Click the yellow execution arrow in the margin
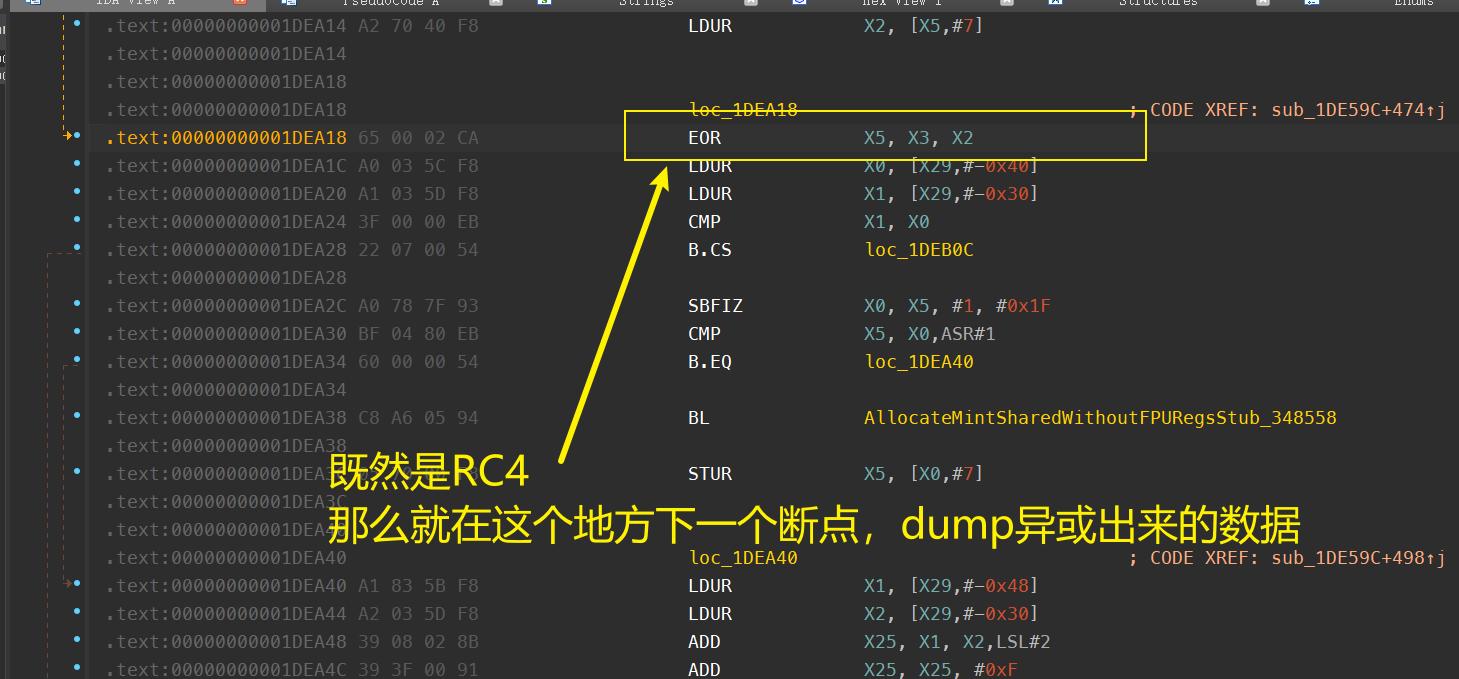This screenshot has height=679, width=1459. click(x=68, y=133)
